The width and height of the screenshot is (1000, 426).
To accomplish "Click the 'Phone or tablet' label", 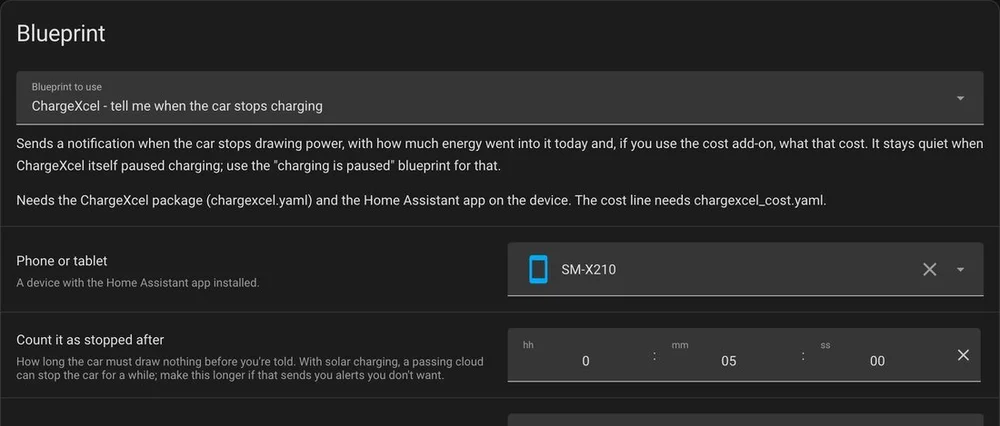I will point(62,261).
